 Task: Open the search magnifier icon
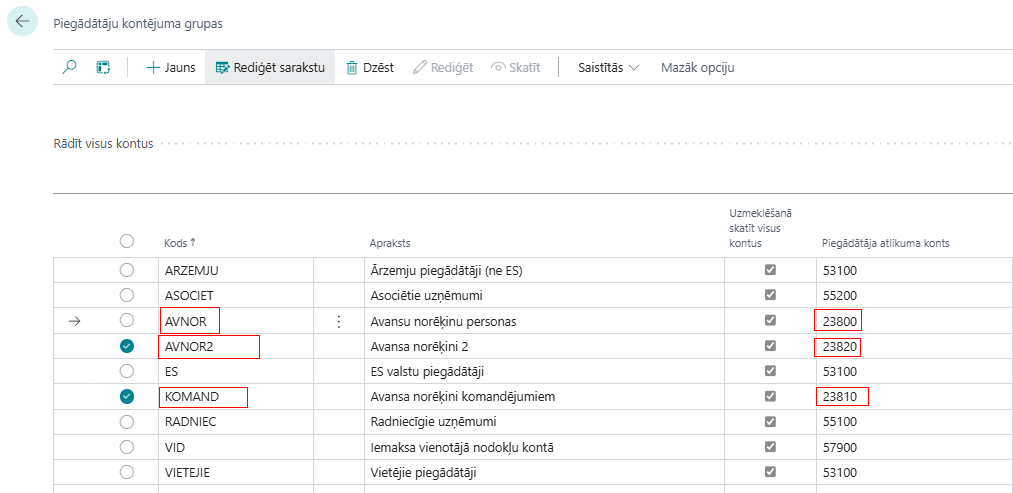coord(70,67)
